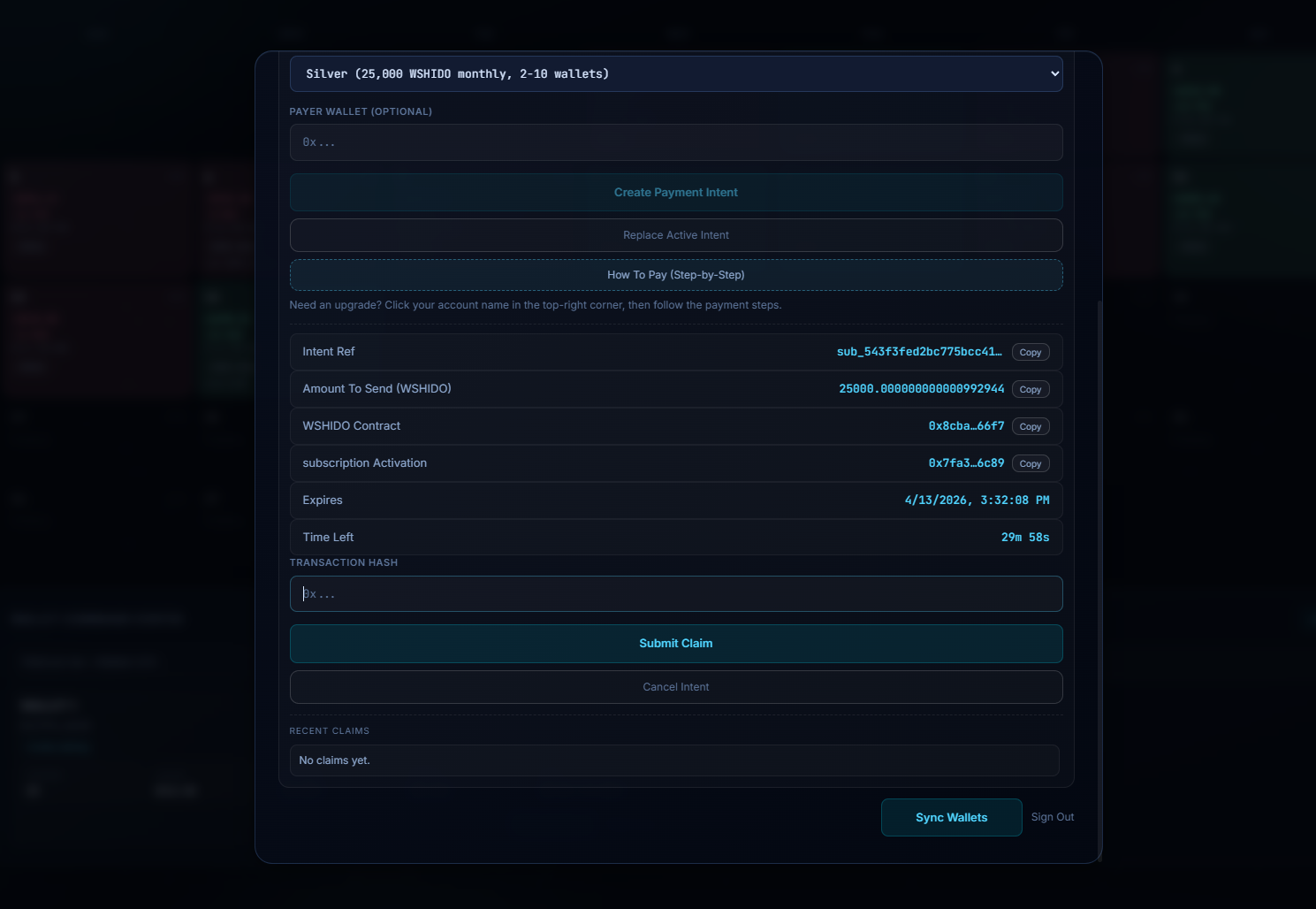This screenshot has height=909, width=1316.
Task: Focus the Payer Wallet input field
Action: [x=675, y=142]
